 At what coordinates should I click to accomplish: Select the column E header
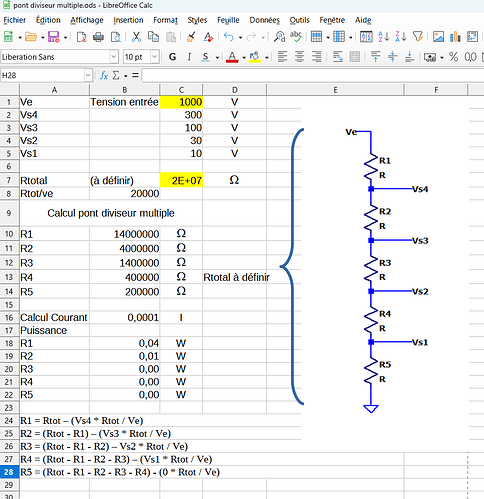pos(335,90)
